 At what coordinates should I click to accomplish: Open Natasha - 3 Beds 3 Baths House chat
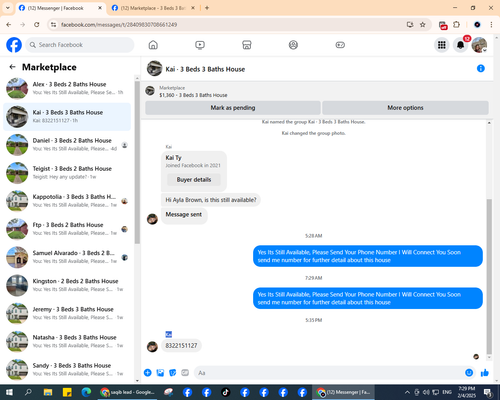click(67, 341)
